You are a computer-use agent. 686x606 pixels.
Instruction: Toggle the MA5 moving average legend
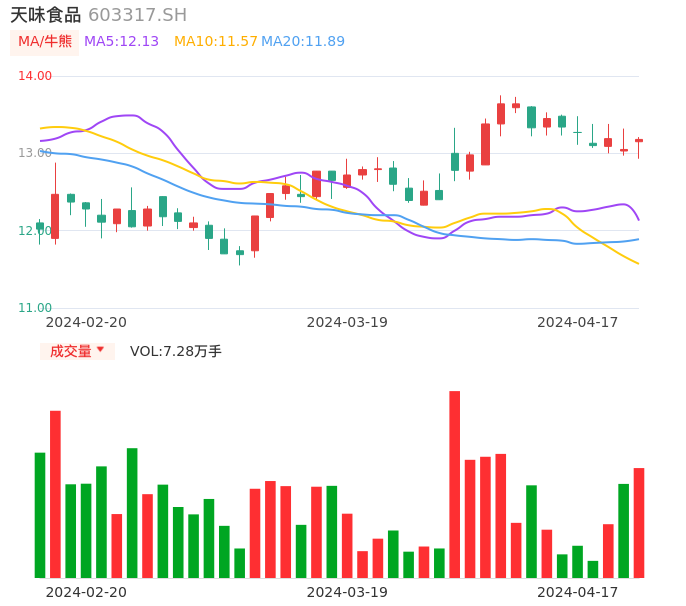[x=121, y=42]
